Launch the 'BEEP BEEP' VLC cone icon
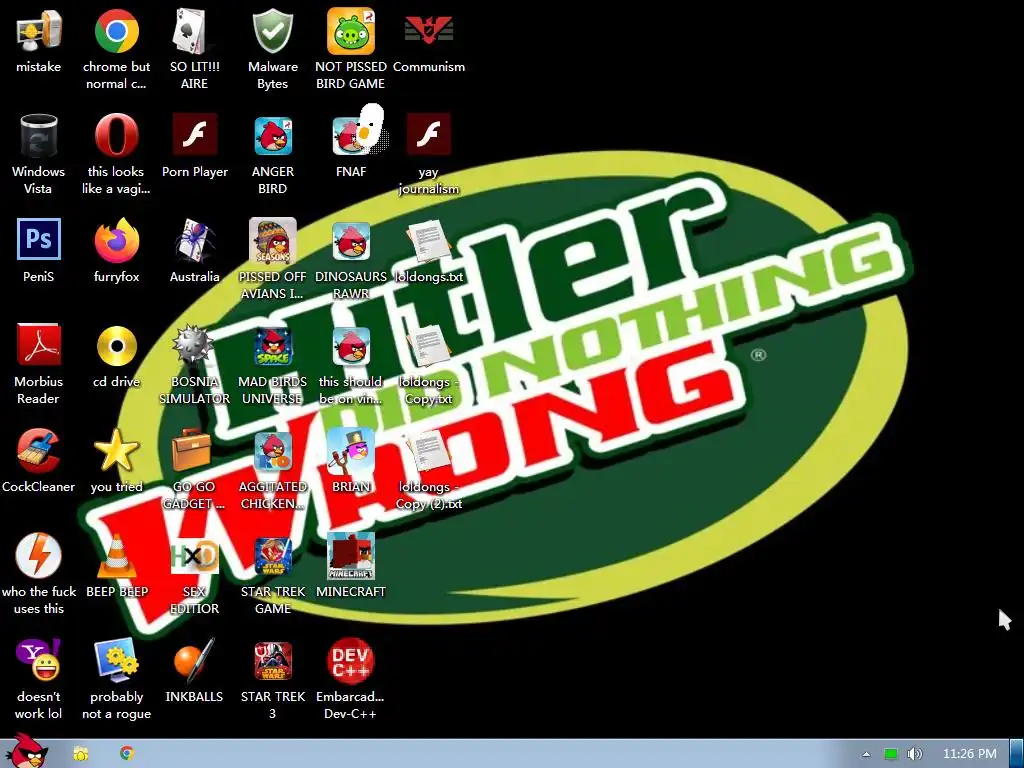The height and width of the screenshot is (768, 1024). click(116, 556)
